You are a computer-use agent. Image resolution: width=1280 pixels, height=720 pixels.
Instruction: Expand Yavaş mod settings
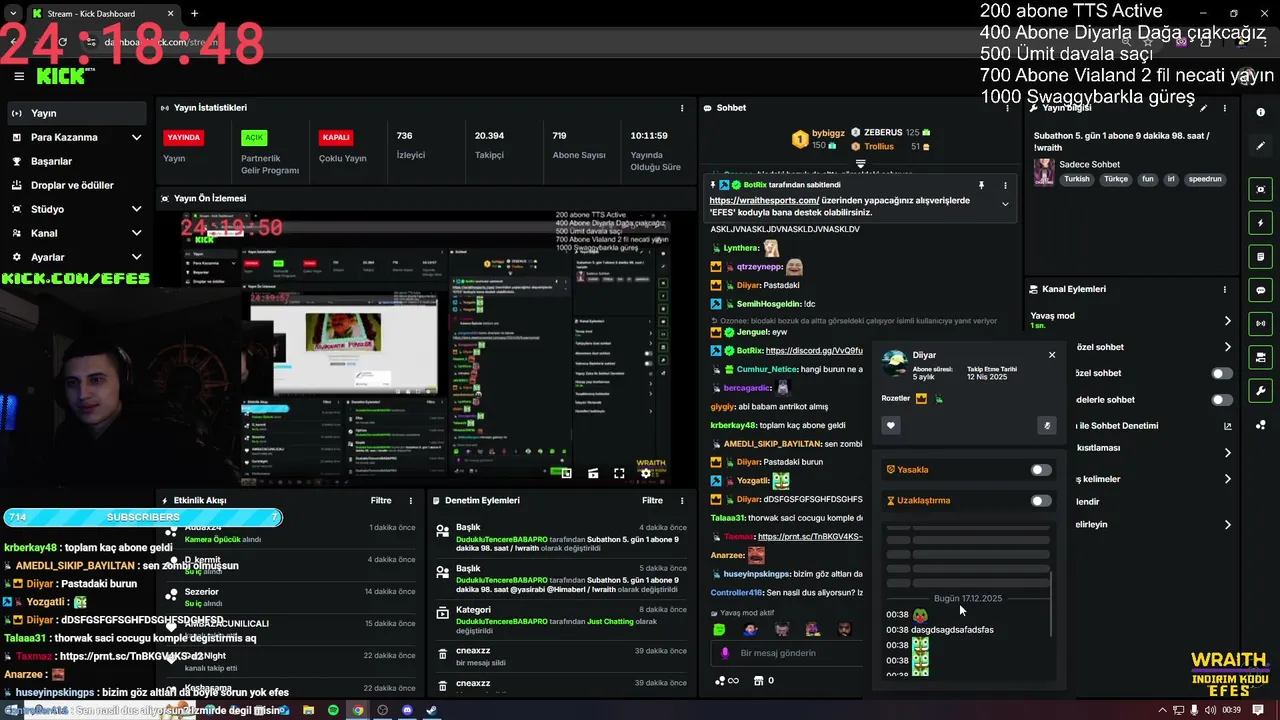1227,321
